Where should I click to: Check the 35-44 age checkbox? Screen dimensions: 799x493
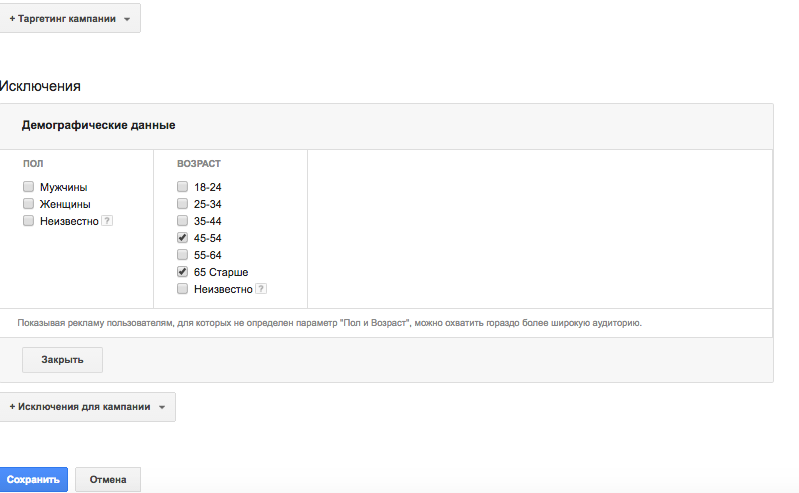pos(182,221)
